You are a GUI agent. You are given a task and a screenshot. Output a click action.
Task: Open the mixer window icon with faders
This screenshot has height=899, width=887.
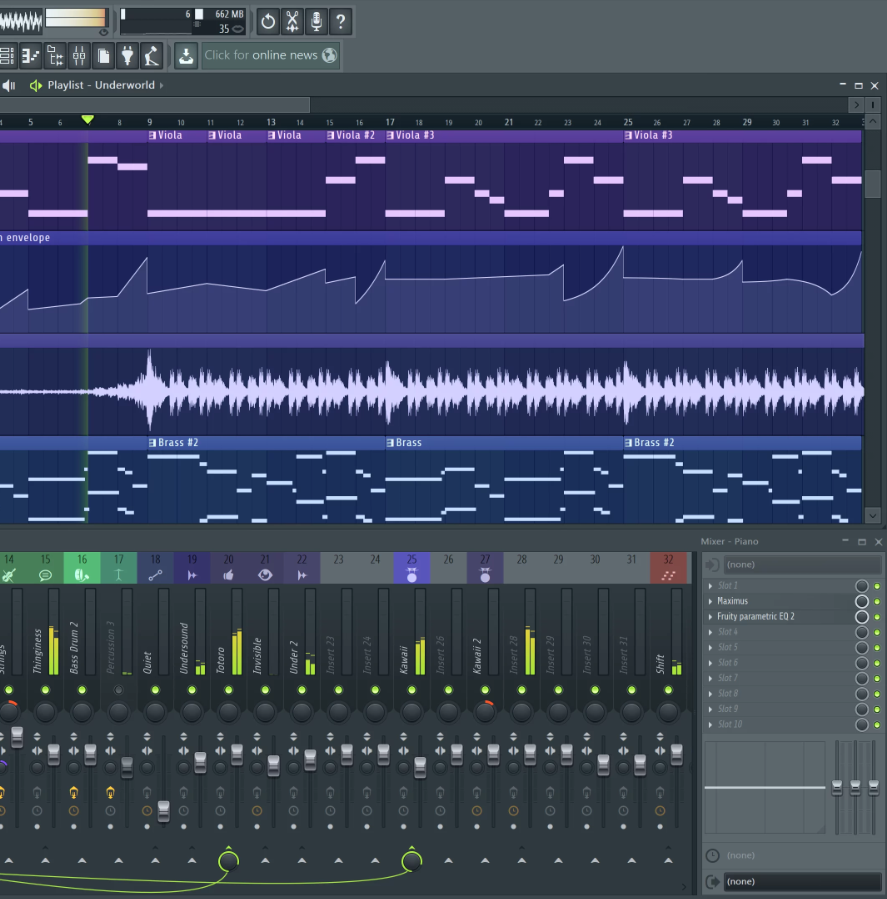coord(79,56)
